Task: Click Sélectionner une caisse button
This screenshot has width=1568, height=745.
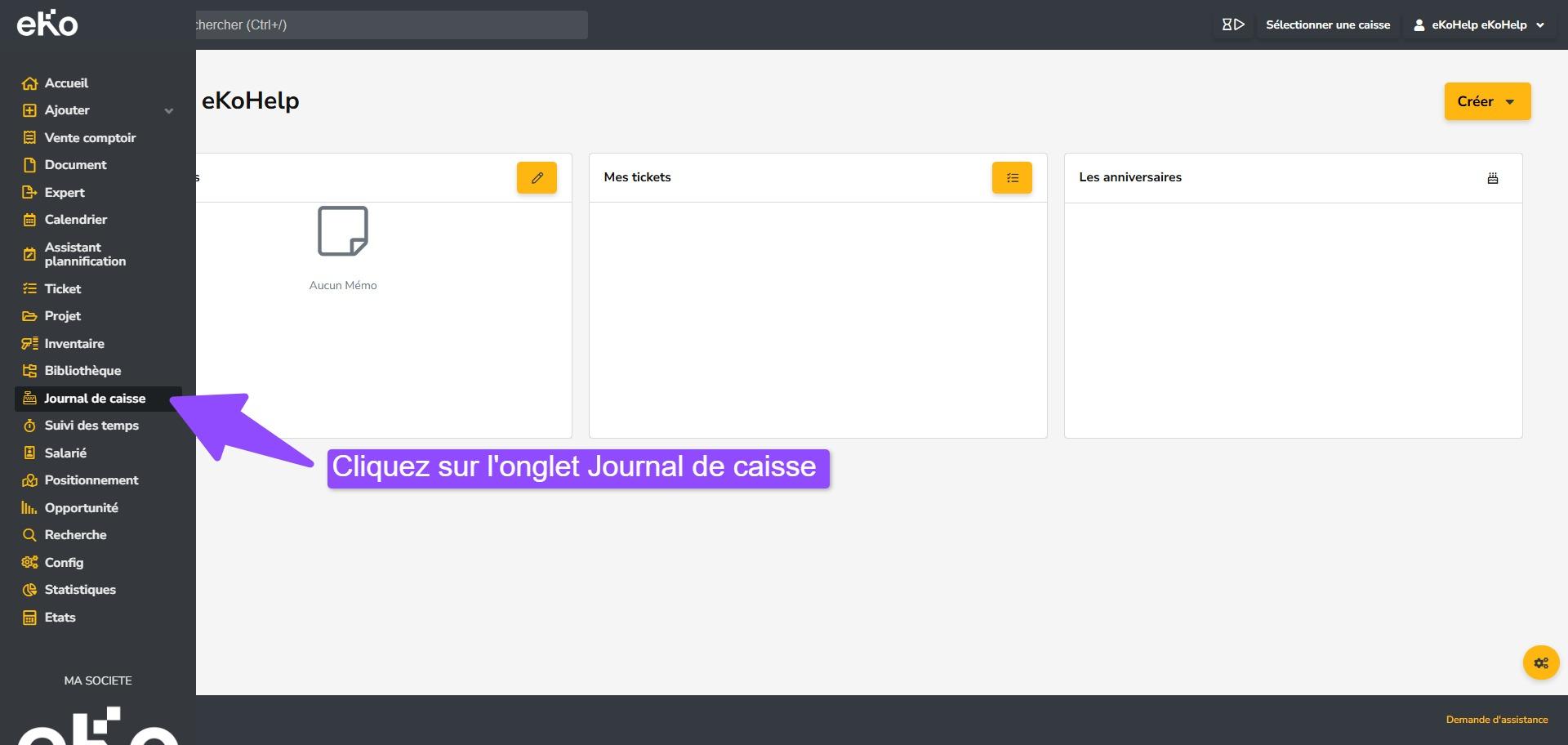Action: coord(1327,25)
